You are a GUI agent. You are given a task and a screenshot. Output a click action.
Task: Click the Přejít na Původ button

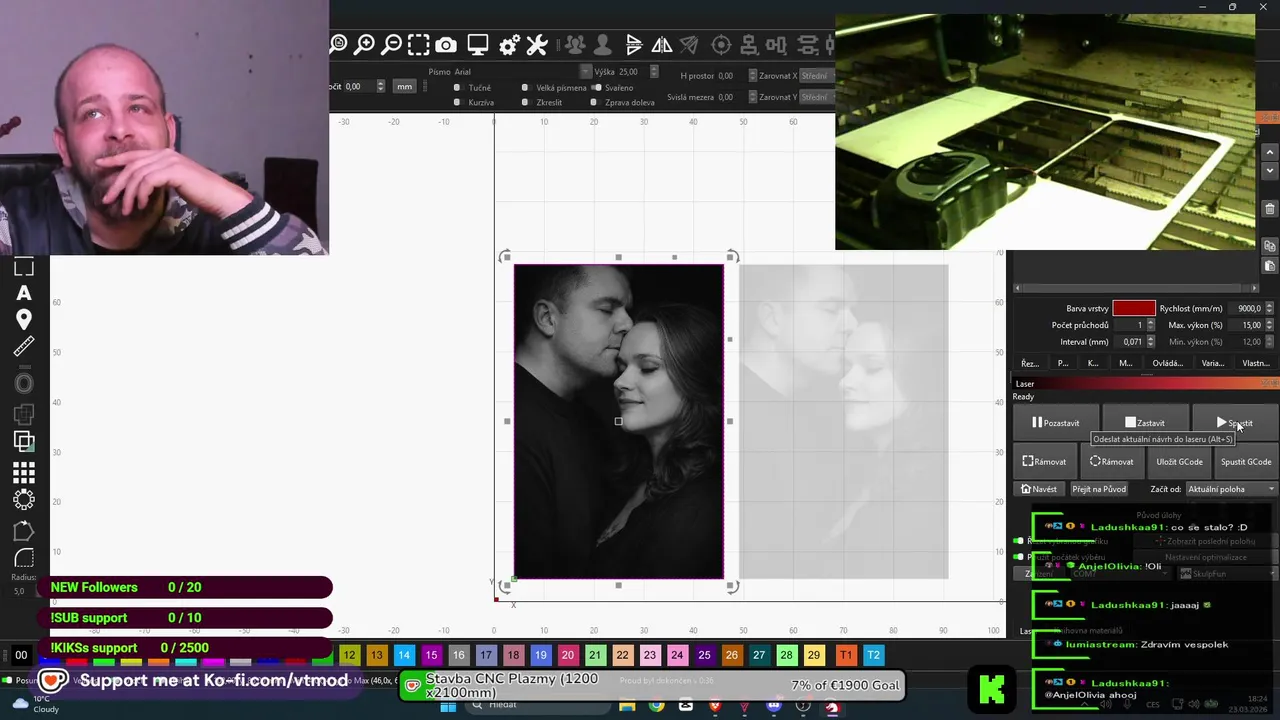[1099, 489]
